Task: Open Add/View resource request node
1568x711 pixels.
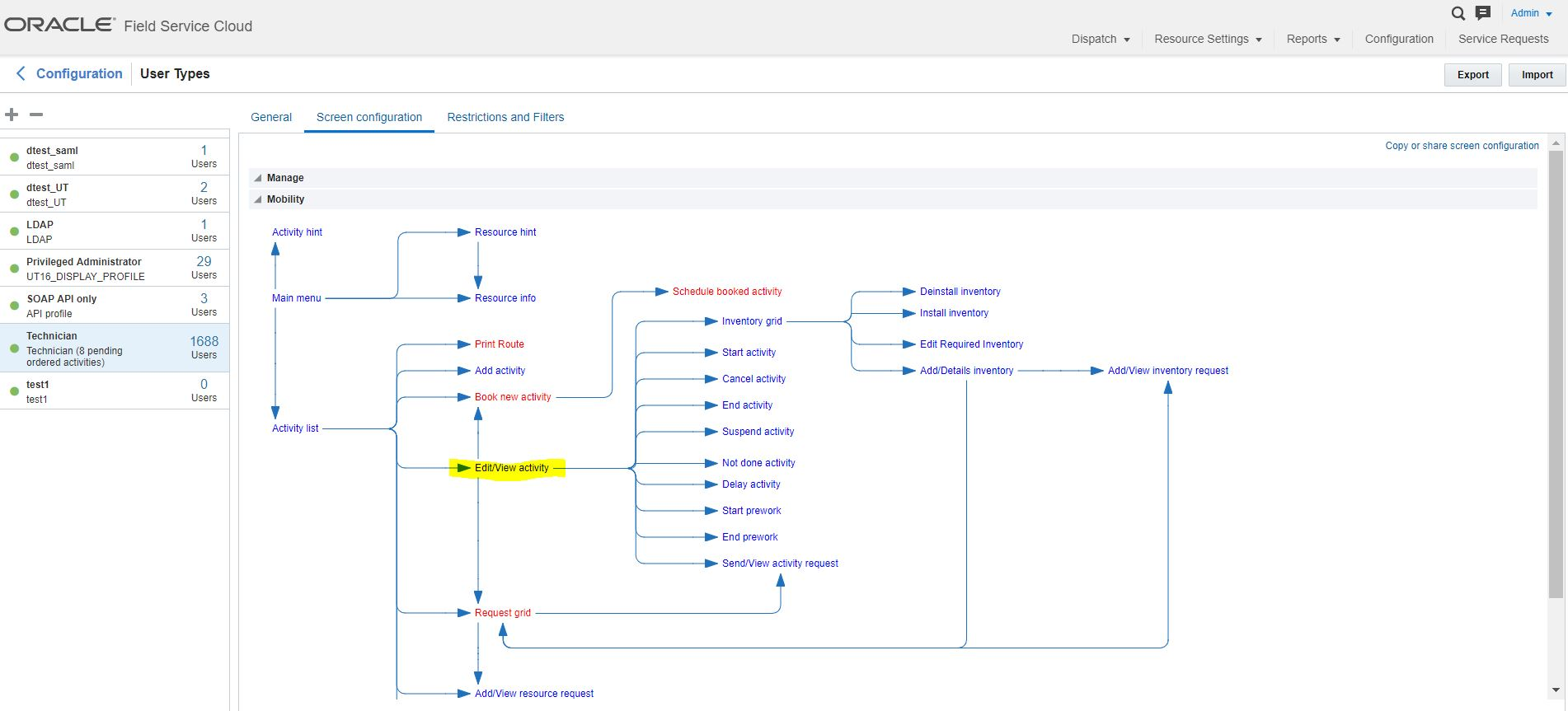Action: (x=534, y=694)
